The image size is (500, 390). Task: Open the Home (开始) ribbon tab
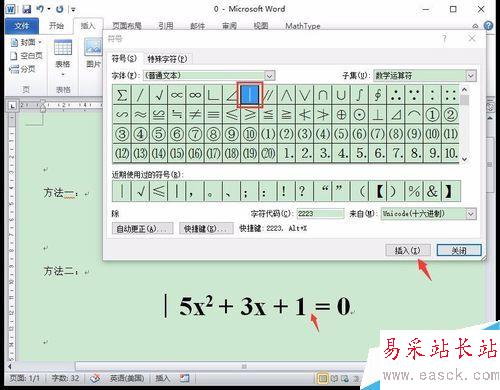click(56, 26)
